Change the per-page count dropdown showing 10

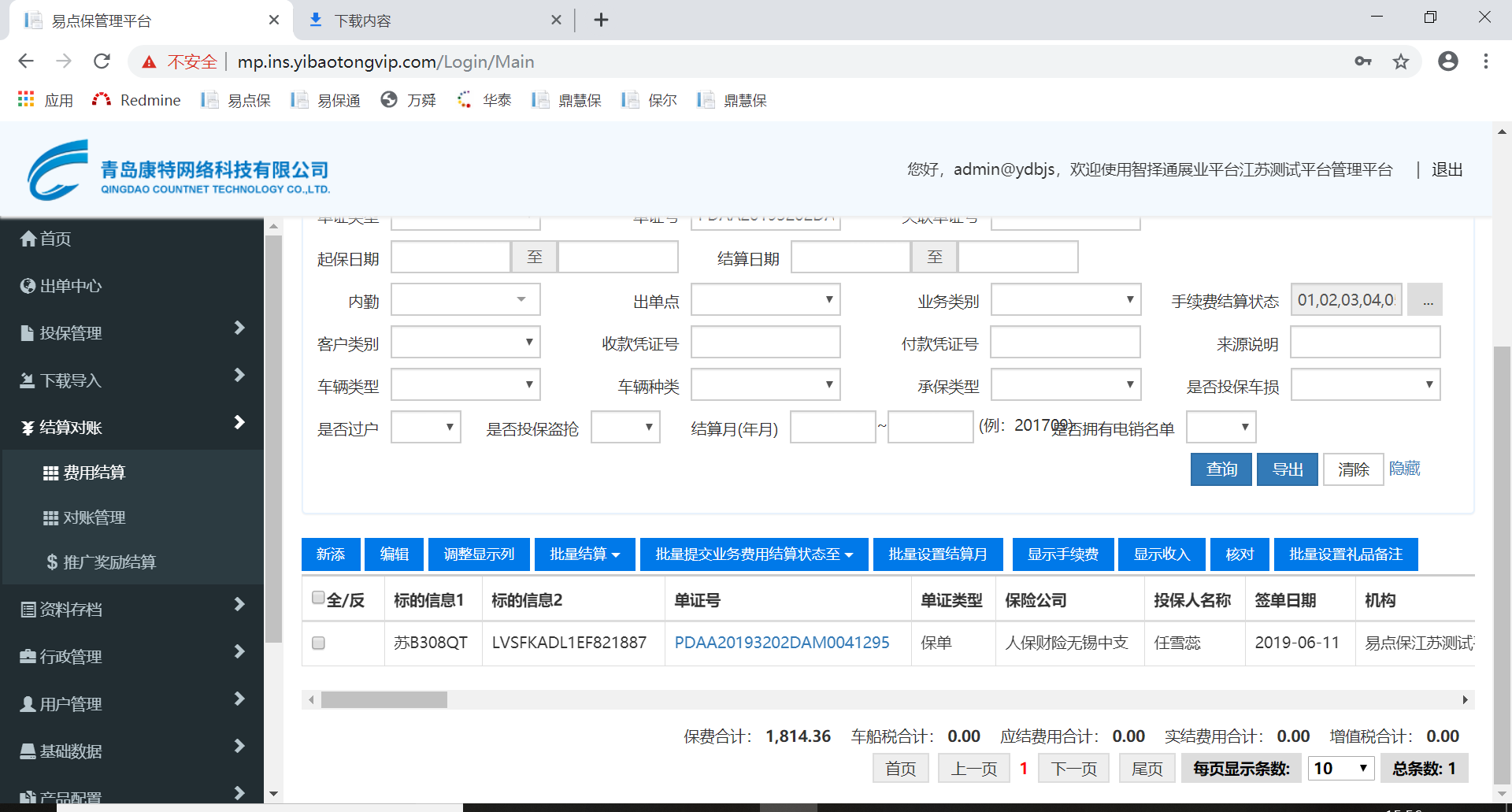(x=1340, y=768)
